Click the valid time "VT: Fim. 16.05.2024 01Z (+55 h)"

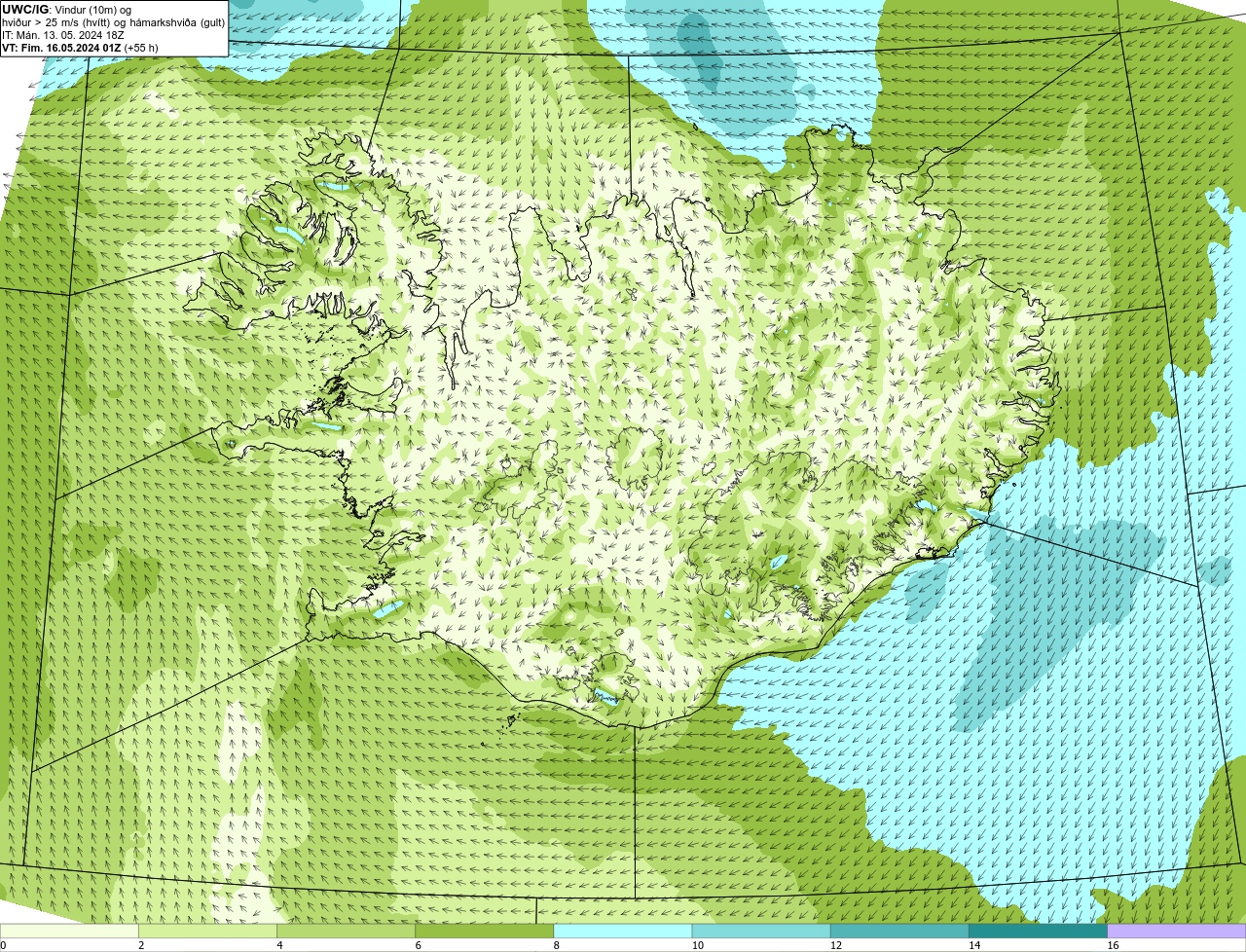80,48
